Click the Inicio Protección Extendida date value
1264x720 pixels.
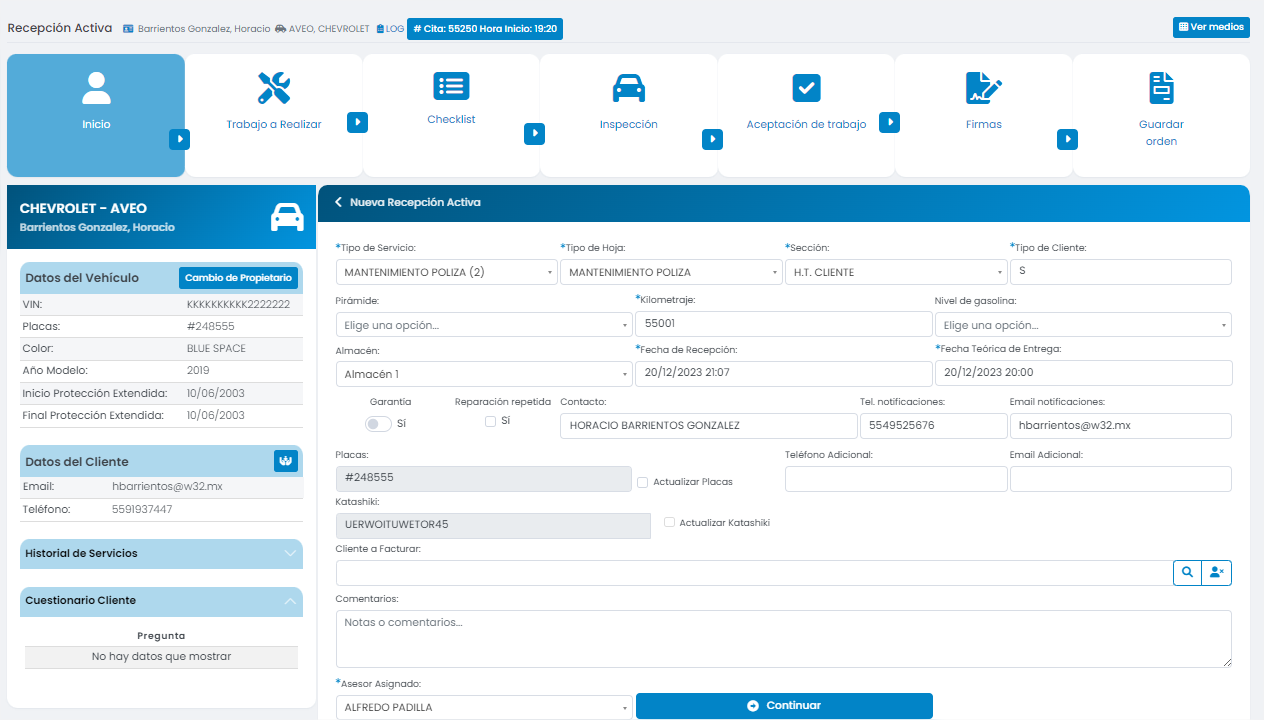[x=215, y=393]
